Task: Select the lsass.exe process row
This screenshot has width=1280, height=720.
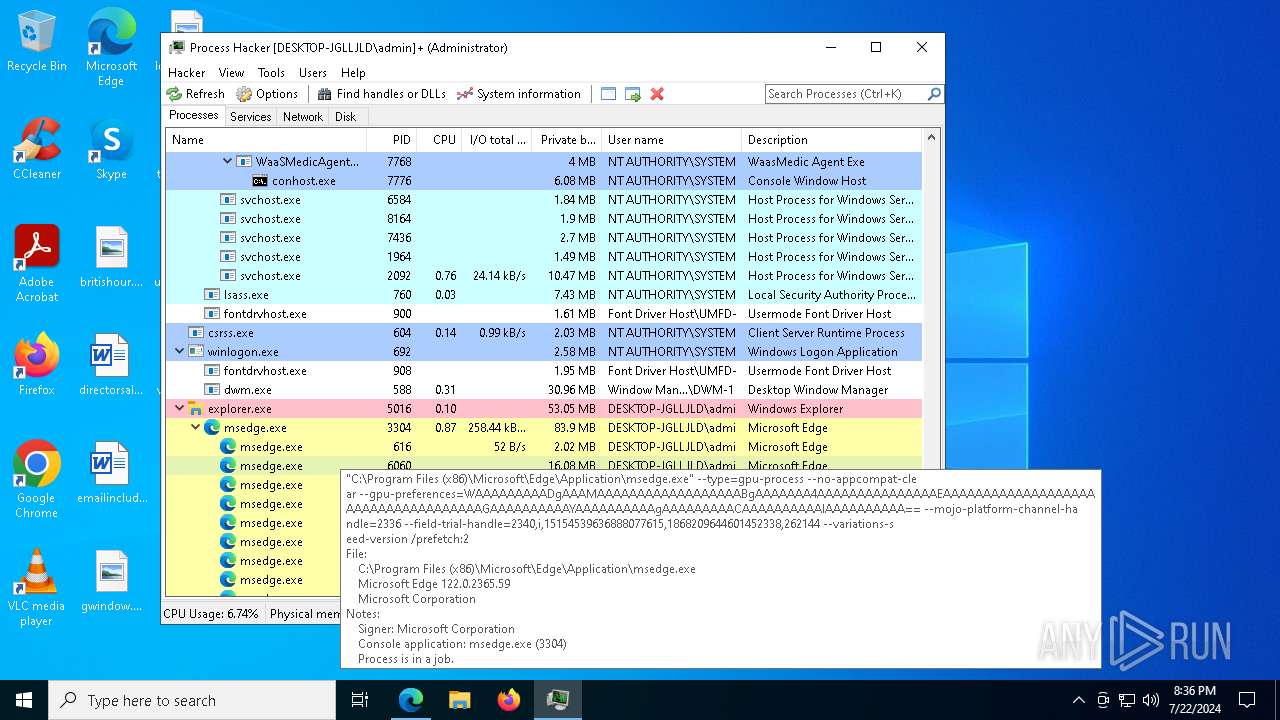Action: click(544, 295)
